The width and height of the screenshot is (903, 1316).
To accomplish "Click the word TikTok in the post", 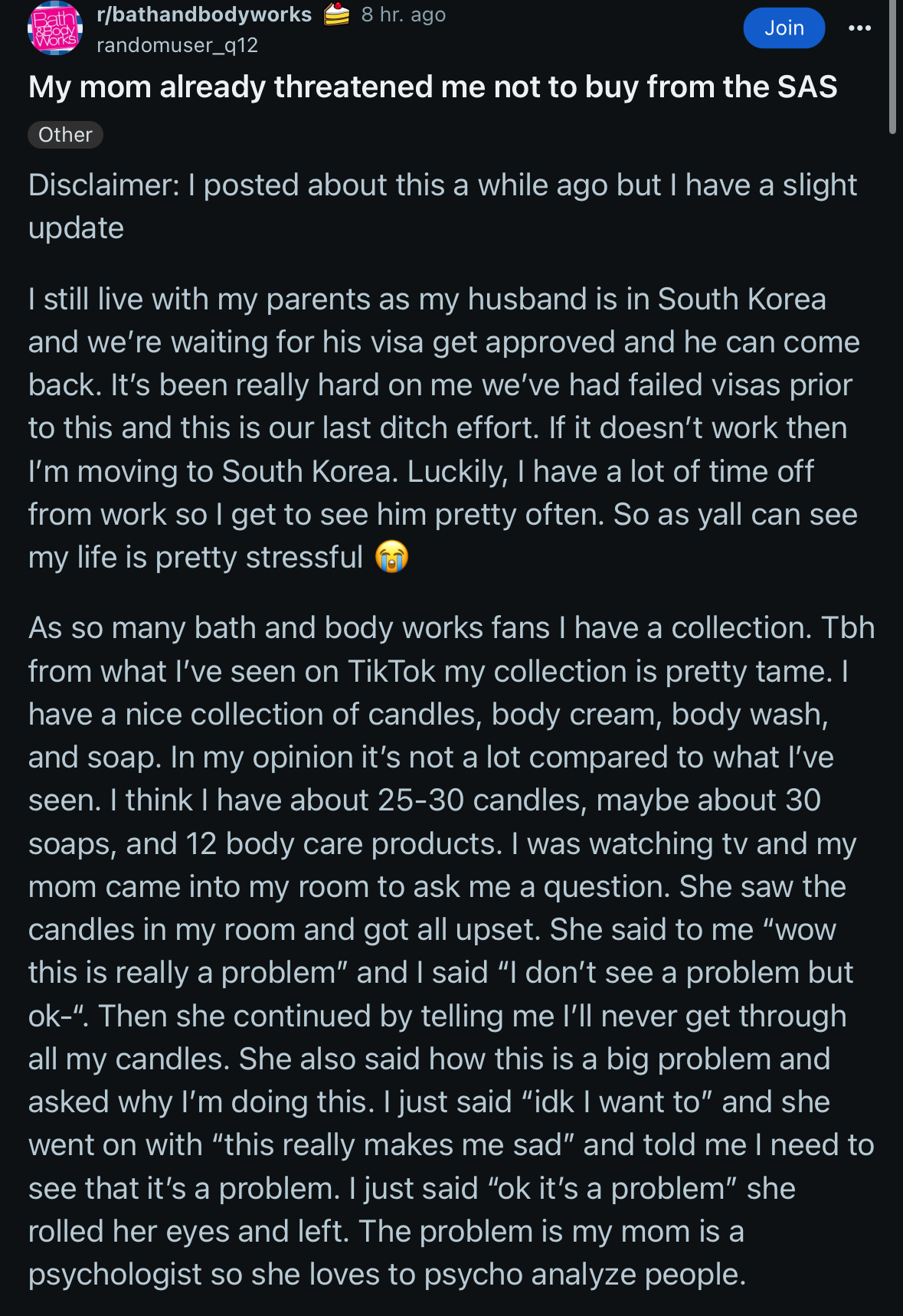I will click(391, 671).
